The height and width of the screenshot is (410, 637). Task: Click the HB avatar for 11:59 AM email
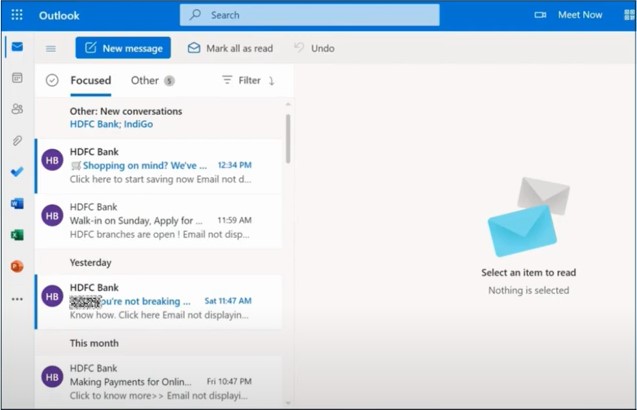click(x=52, y=216)
